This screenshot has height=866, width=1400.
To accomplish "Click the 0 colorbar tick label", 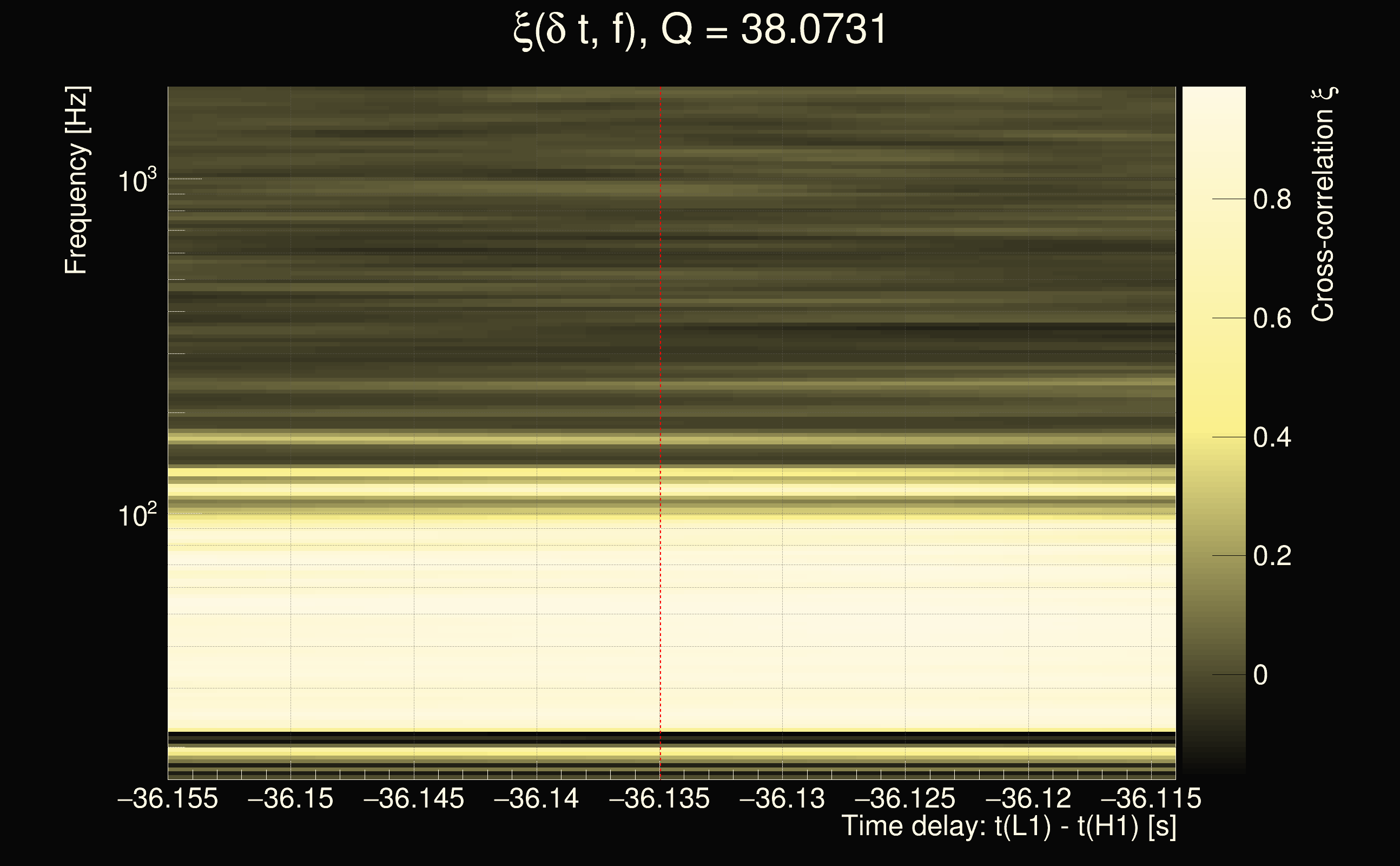I will coord(1260,676).
